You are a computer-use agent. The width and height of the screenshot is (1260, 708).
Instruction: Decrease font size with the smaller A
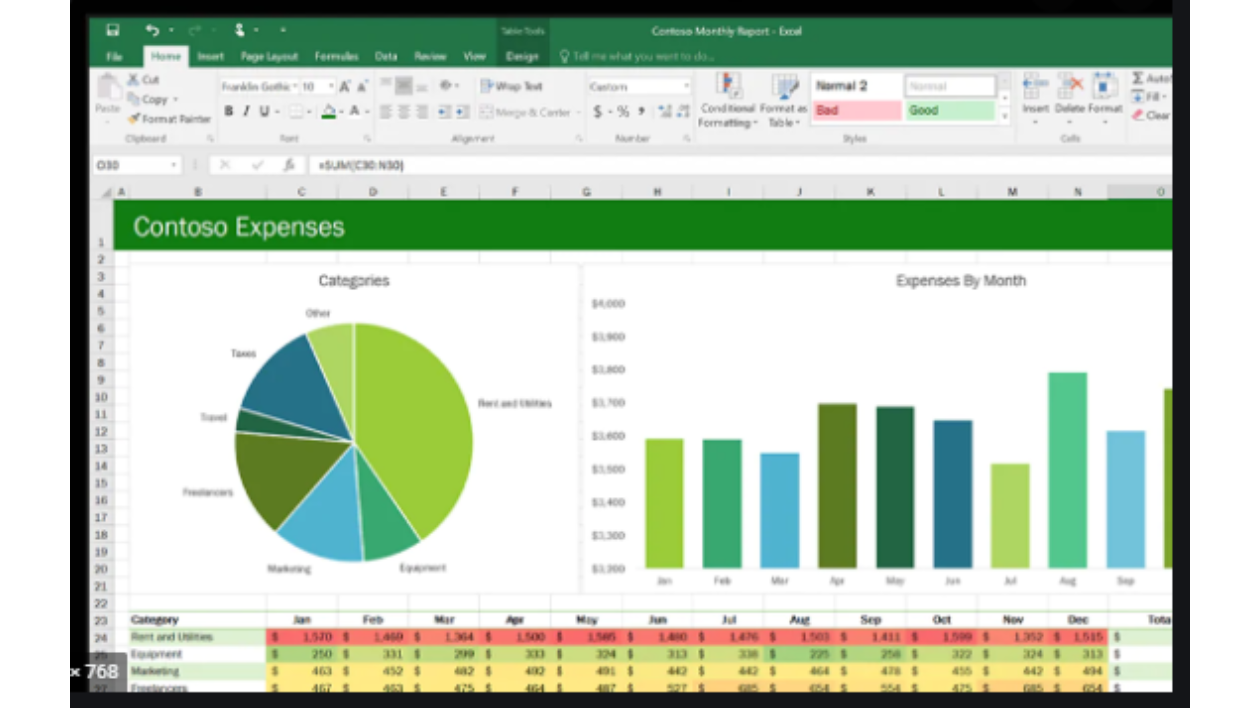362,87
